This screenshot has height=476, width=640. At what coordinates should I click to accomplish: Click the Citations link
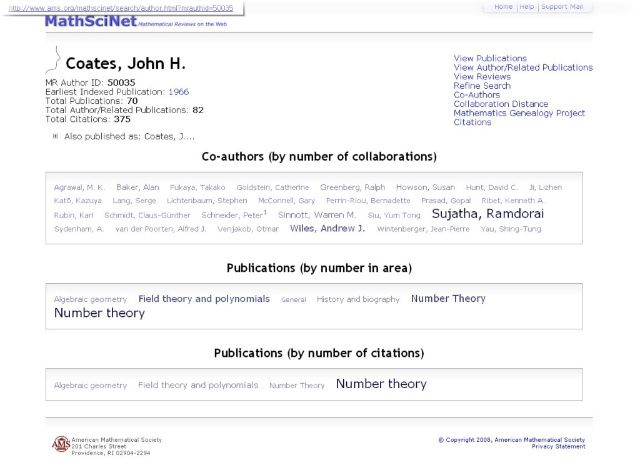pos(472,122)
